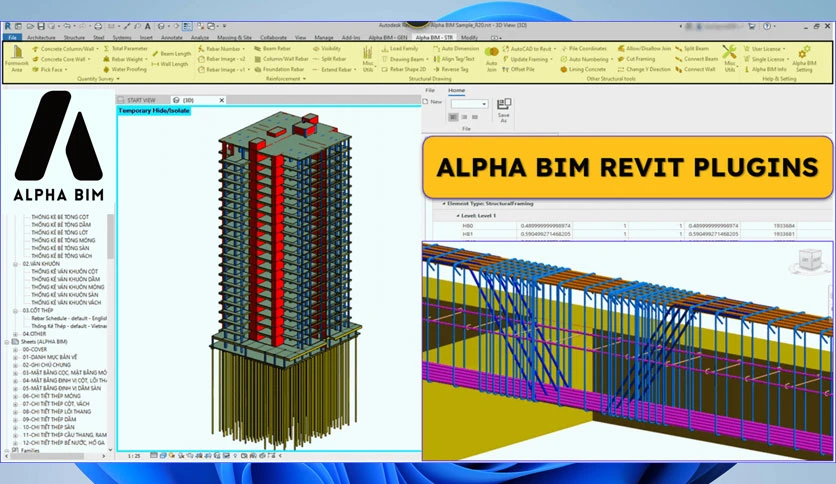Open the Formwork Area tool
Screen dimensions: 836x484
pos(17,59)
